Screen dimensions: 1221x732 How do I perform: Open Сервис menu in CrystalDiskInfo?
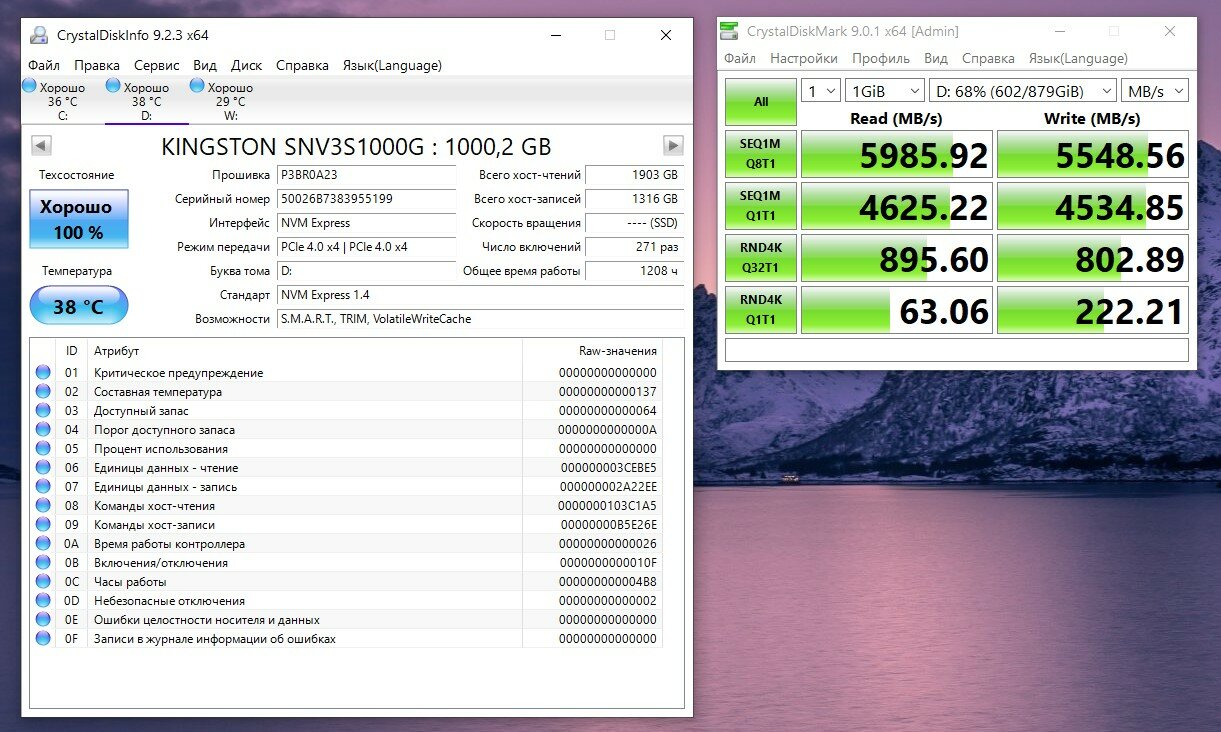tap(157, 65)
